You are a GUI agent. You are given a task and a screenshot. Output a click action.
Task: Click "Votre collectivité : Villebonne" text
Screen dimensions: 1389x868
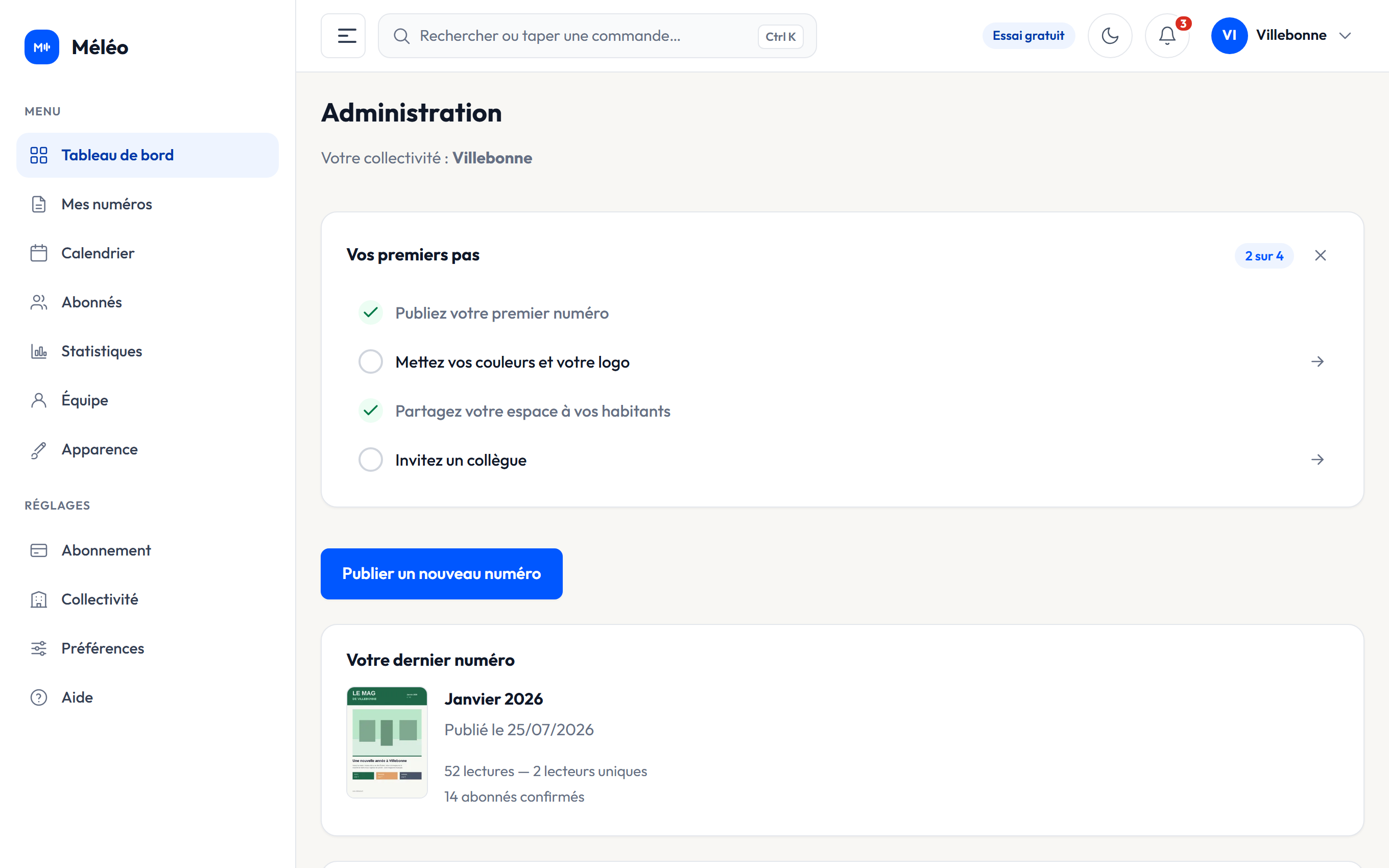426,158
